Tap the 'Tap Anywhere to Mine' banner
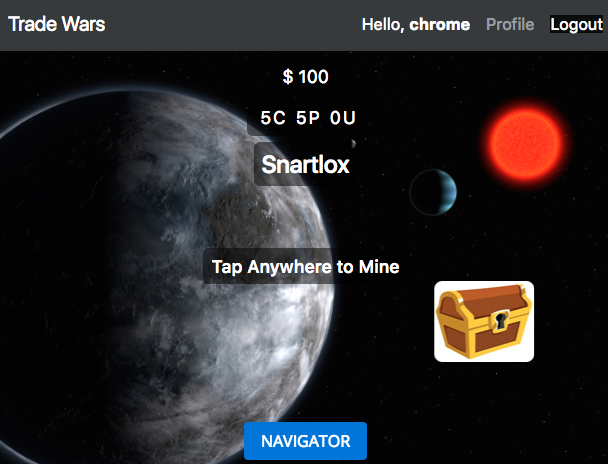 coord(306,267)
